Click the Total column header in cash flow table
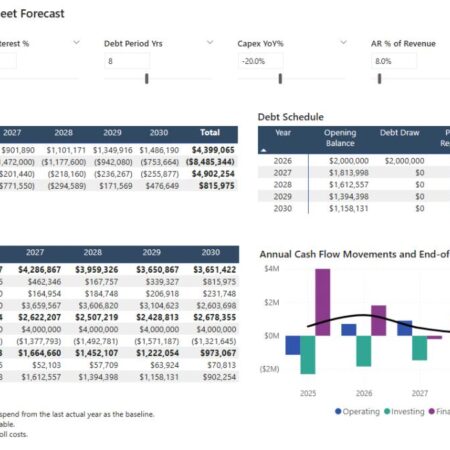 210,133
